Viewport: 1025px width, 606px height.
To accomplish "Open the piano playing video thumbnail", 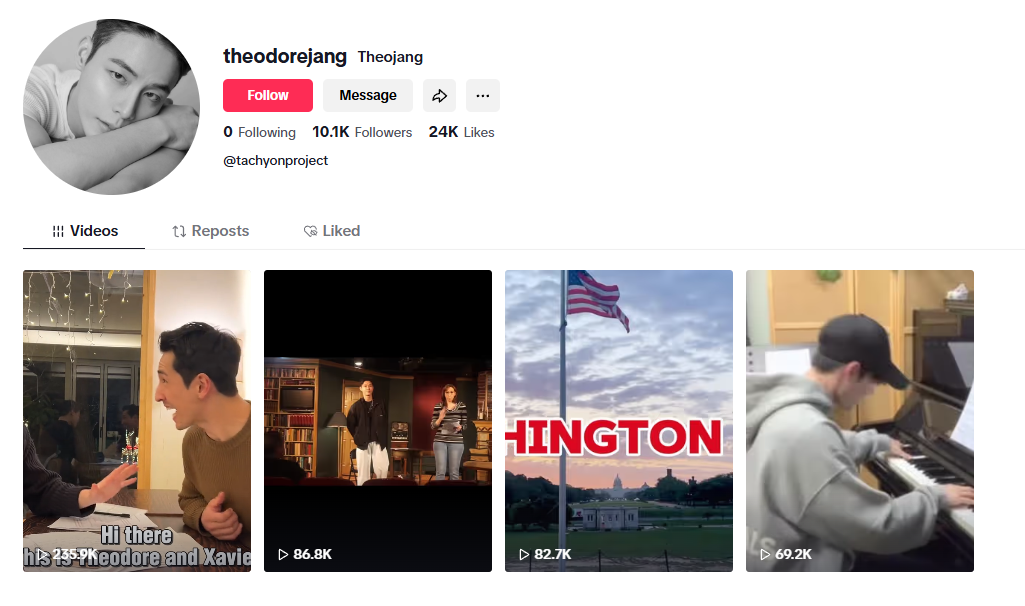I will click(860, 421).
